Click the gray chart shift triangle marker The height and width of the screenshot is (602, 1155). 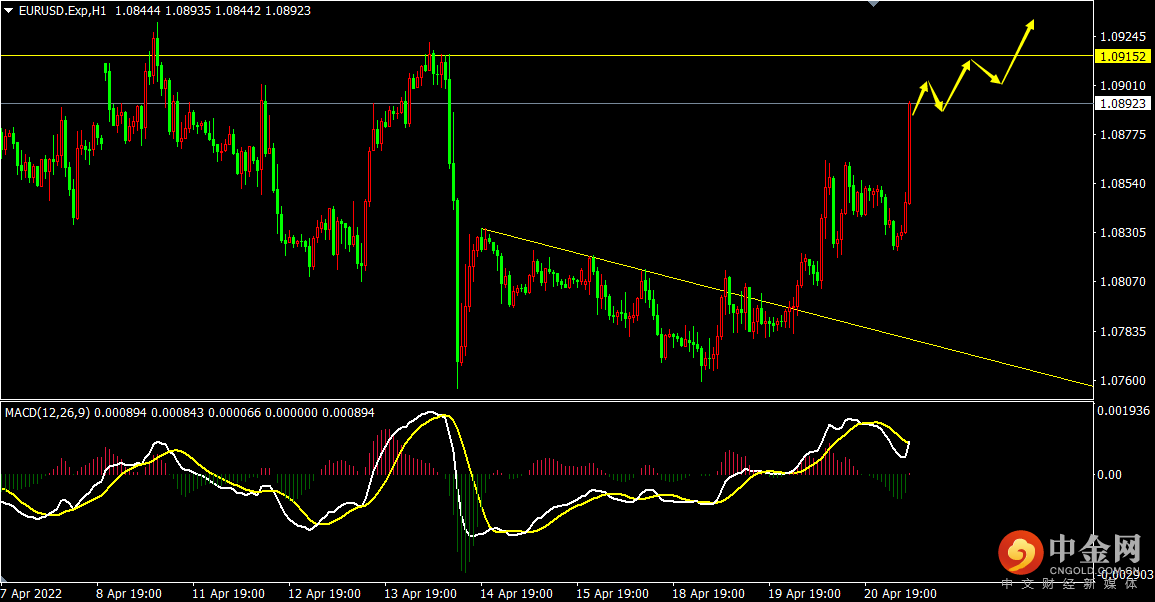tap(874, 4)
